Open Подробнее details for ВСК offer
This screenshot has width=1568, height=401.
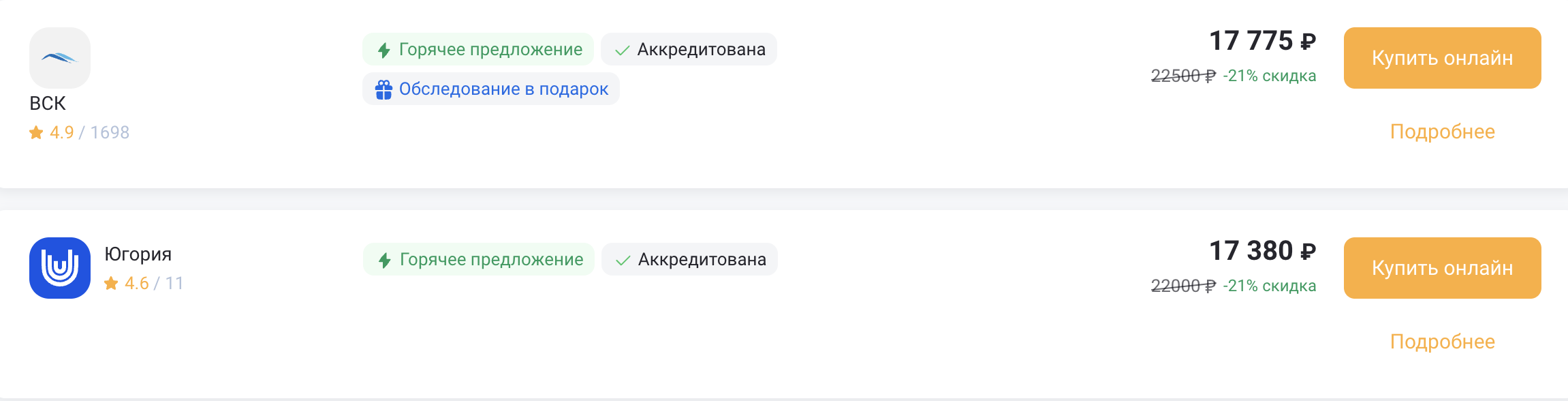coord(1442,132)
